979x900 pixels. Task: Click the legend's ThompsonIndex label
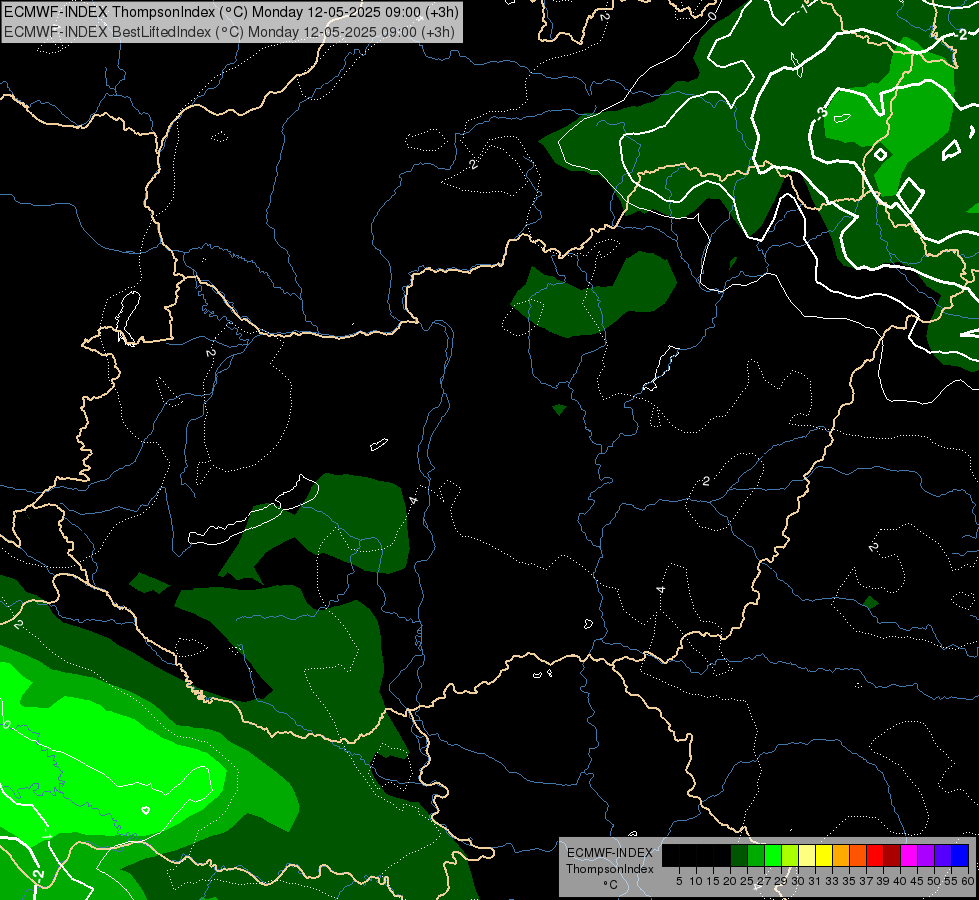pyautogui.click(x=610, y=869)
